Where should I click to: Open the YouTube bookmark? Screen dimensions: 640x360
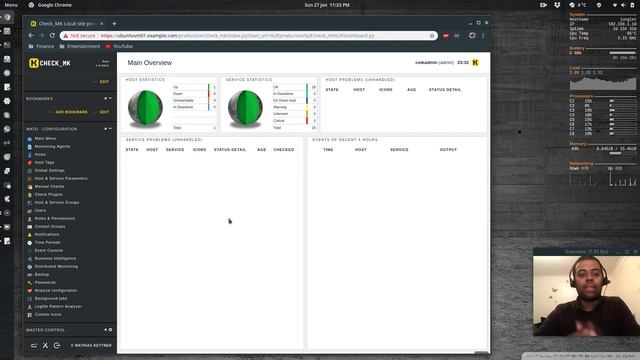click(x=119, y=47)
